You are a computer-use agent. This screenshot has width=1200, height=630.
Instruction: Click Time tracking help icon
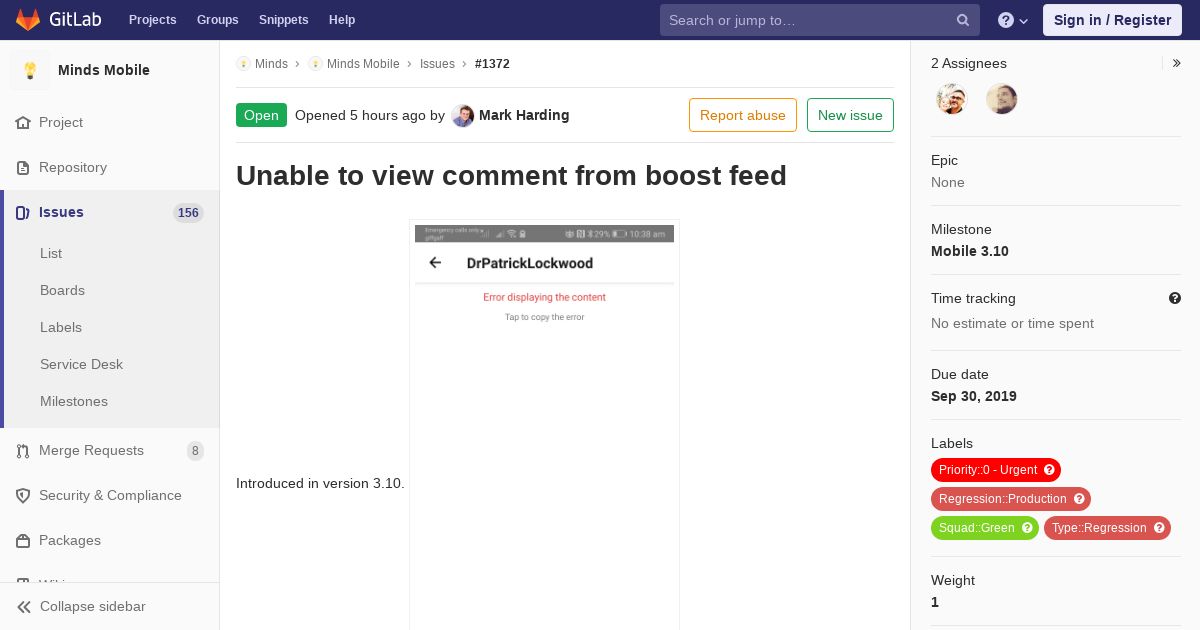[x=1175, y=298]
